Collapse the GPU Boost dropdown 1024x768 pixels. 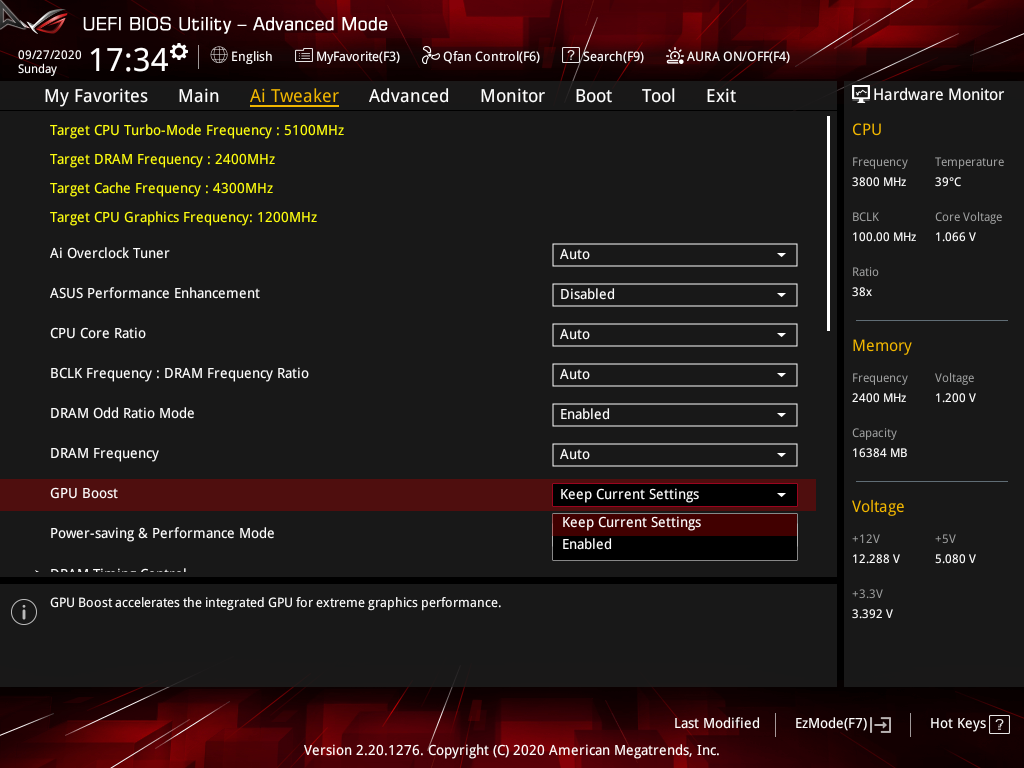[x=675, y=494]
